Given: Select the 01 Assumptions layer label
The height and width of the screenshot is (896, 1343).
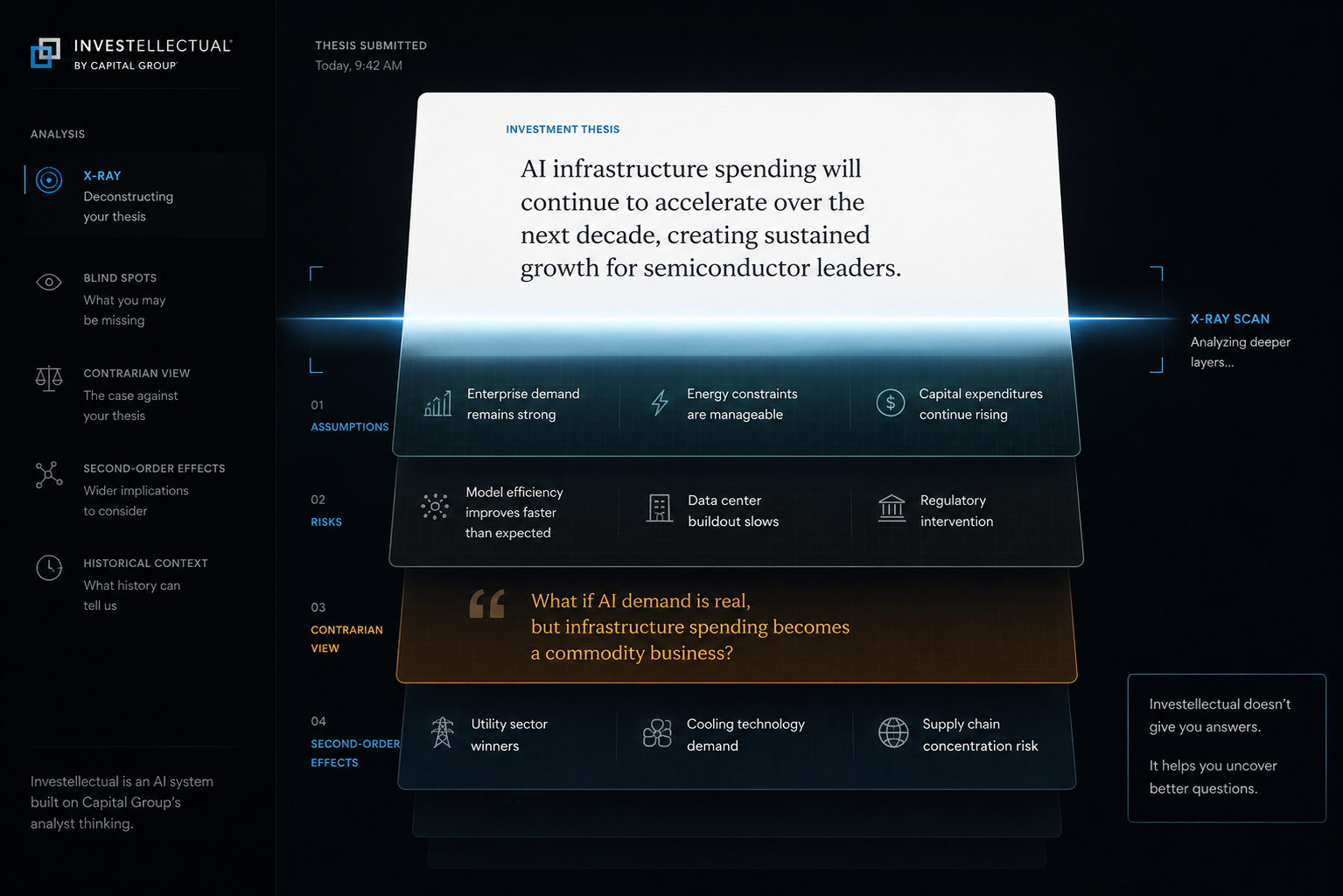Looking at the screenshot, I should pos(349,416).
